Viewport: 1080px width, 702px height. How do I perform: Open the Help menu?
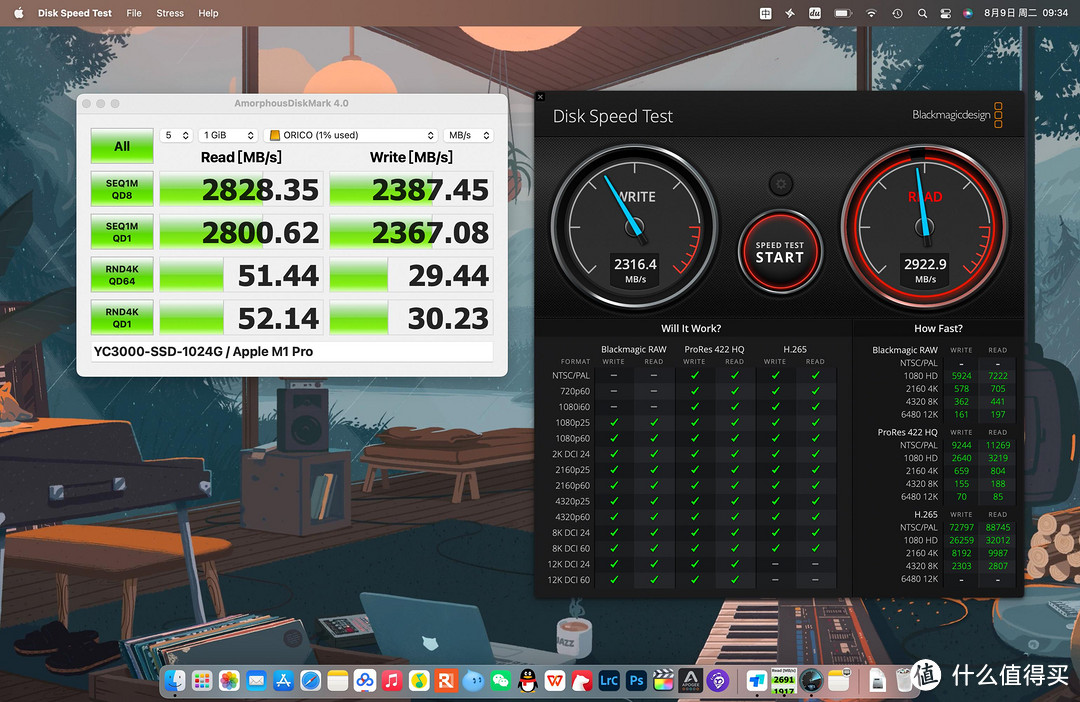pyautogui.click(x=208, y=13)
